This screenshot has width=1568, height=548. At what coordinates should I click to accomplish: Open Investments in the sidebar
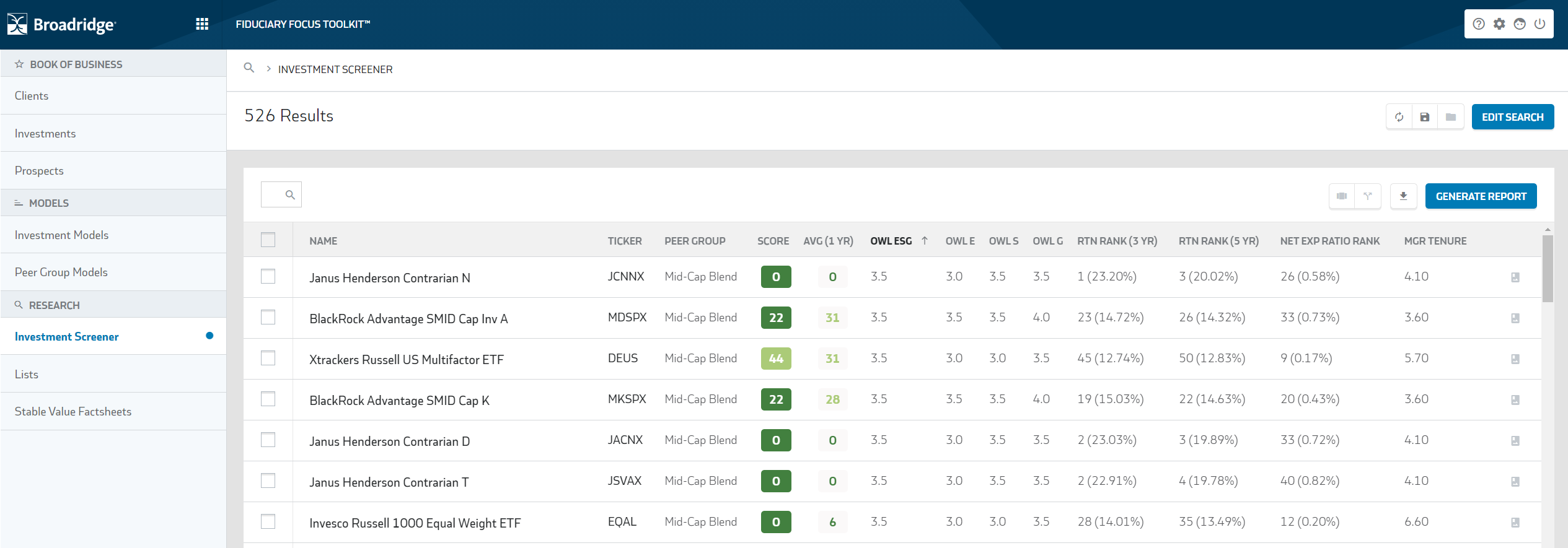point(113,133)
